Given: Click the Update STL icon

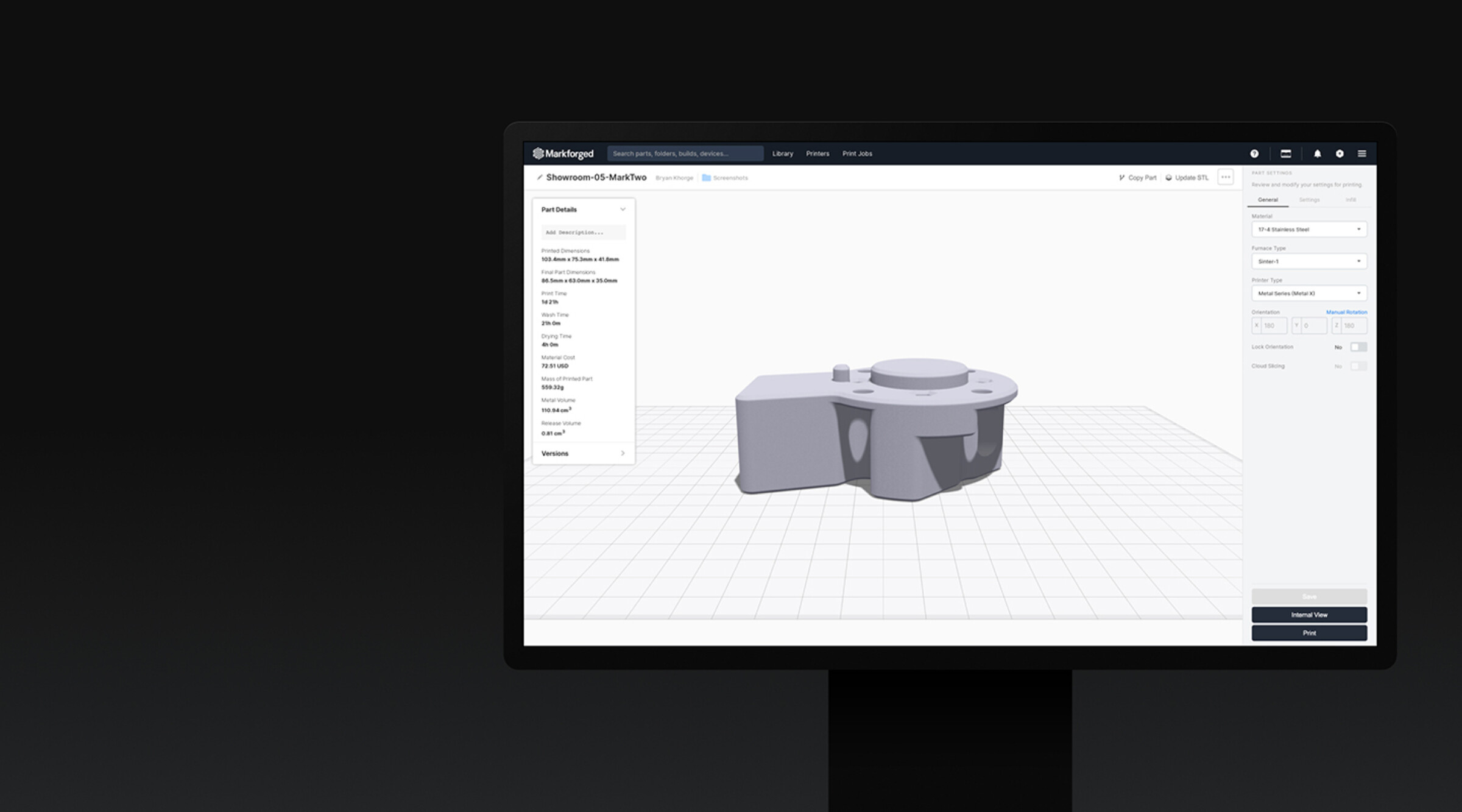Looking at the screenshot, I should click(1168, 178).
